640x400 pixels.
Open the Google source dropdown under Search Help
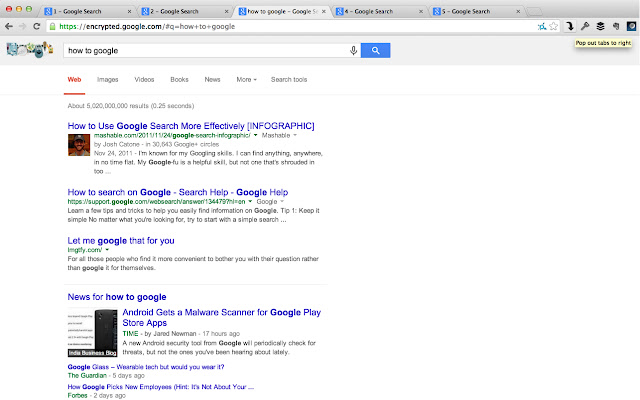[270, 202]
